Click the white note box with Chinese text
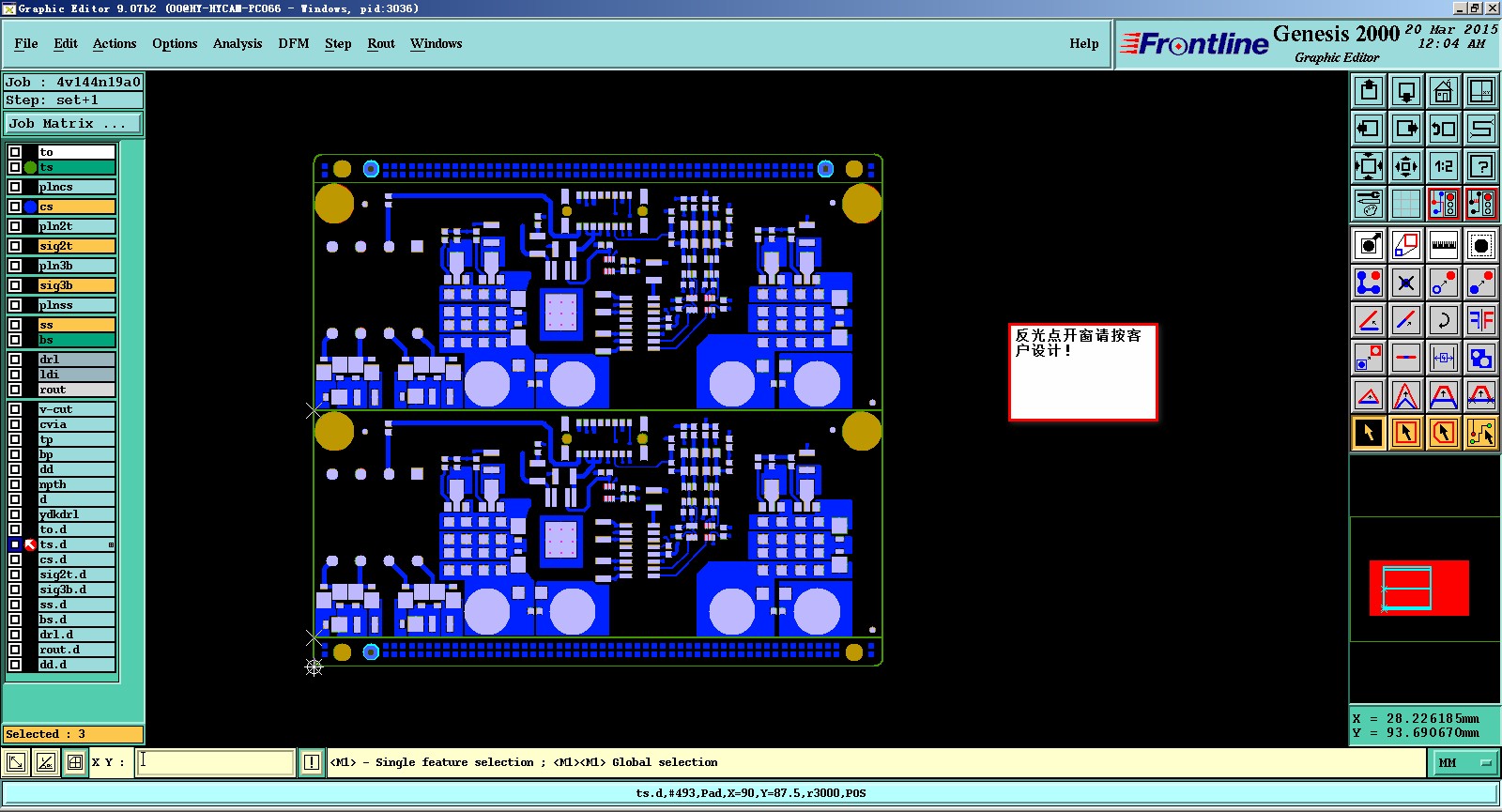This screenshot has height=812, width=1502. click(1082, 373)
